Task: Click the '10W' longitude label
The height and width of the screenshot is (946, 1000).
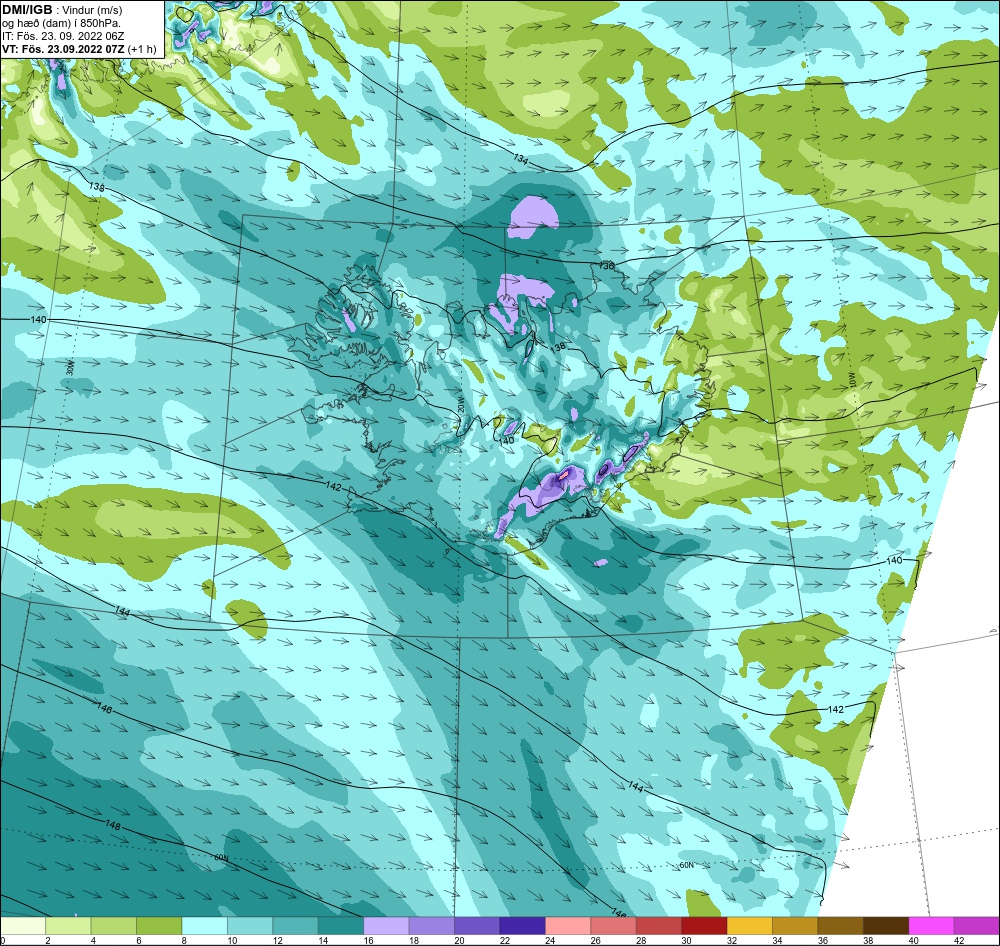Action: (x=852, y=380)
